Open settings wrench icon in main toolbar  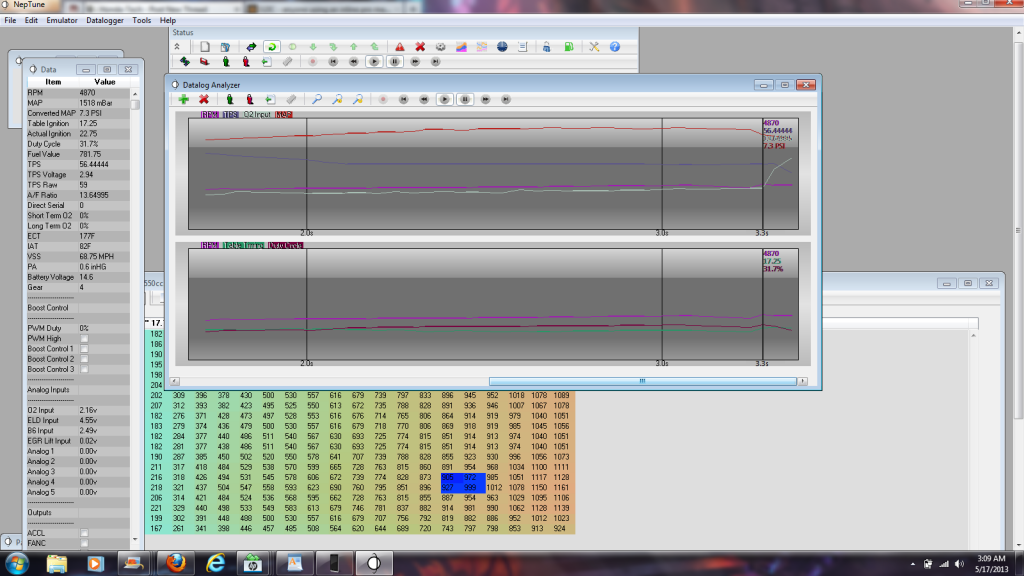(594, 46)
